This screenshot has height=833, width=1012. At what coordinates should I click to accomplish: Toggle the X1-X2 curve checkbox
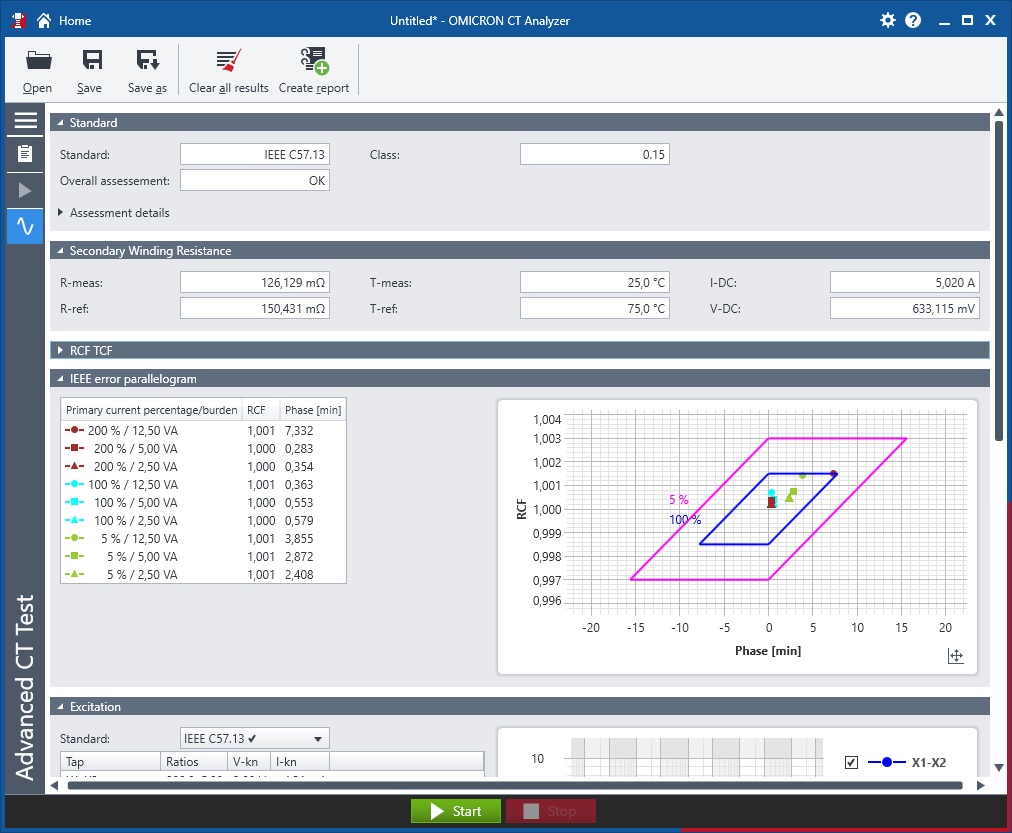851,763
